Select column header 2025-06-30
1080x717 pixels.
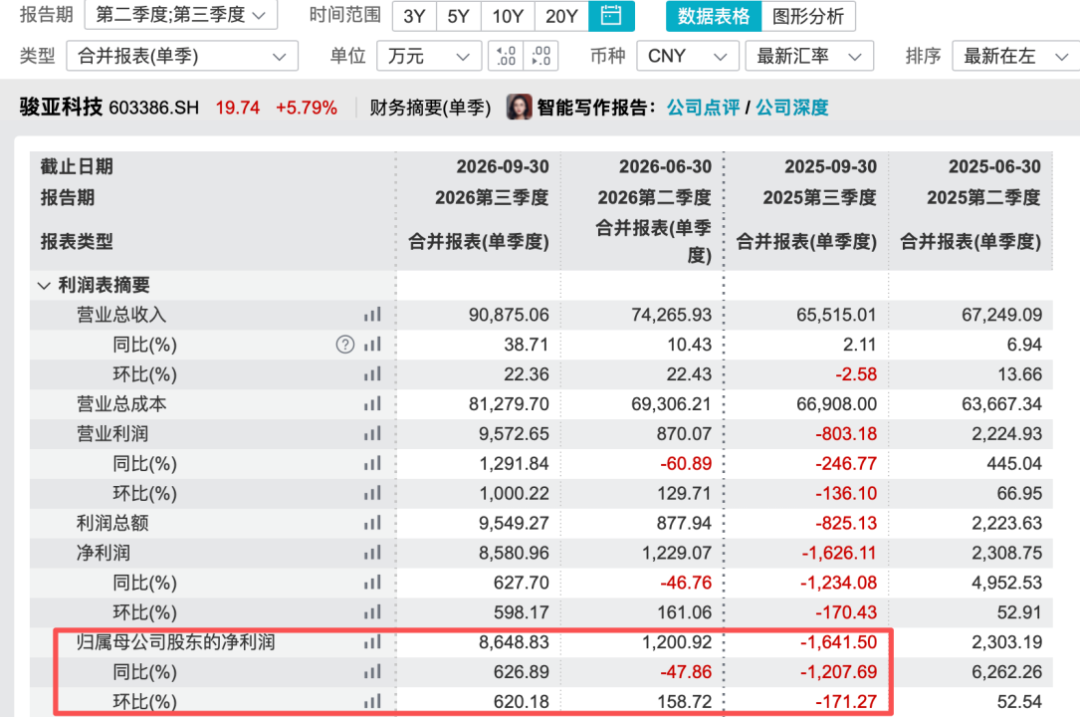[x=995, y=167]
